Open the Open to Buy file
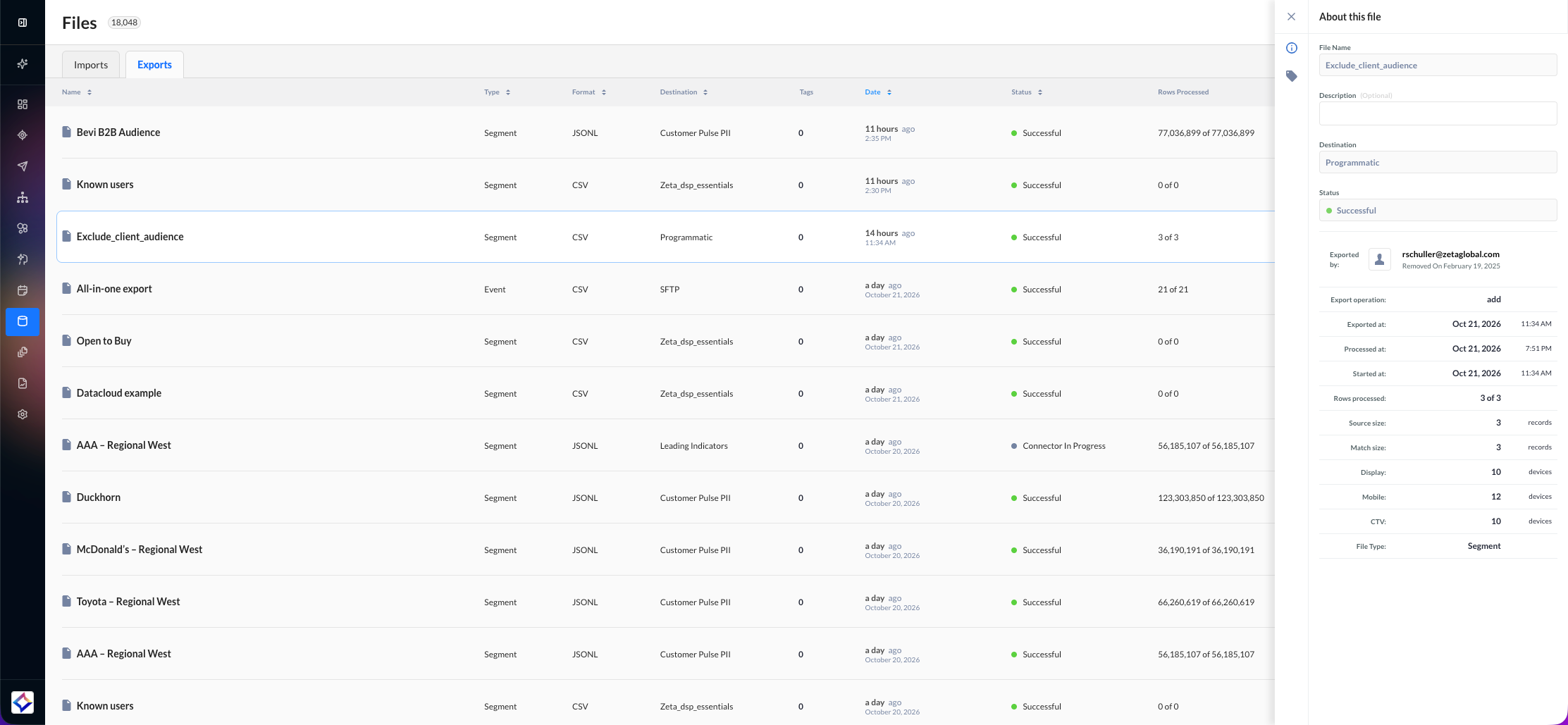1568x725 pixels. click(x=104, y=341)
